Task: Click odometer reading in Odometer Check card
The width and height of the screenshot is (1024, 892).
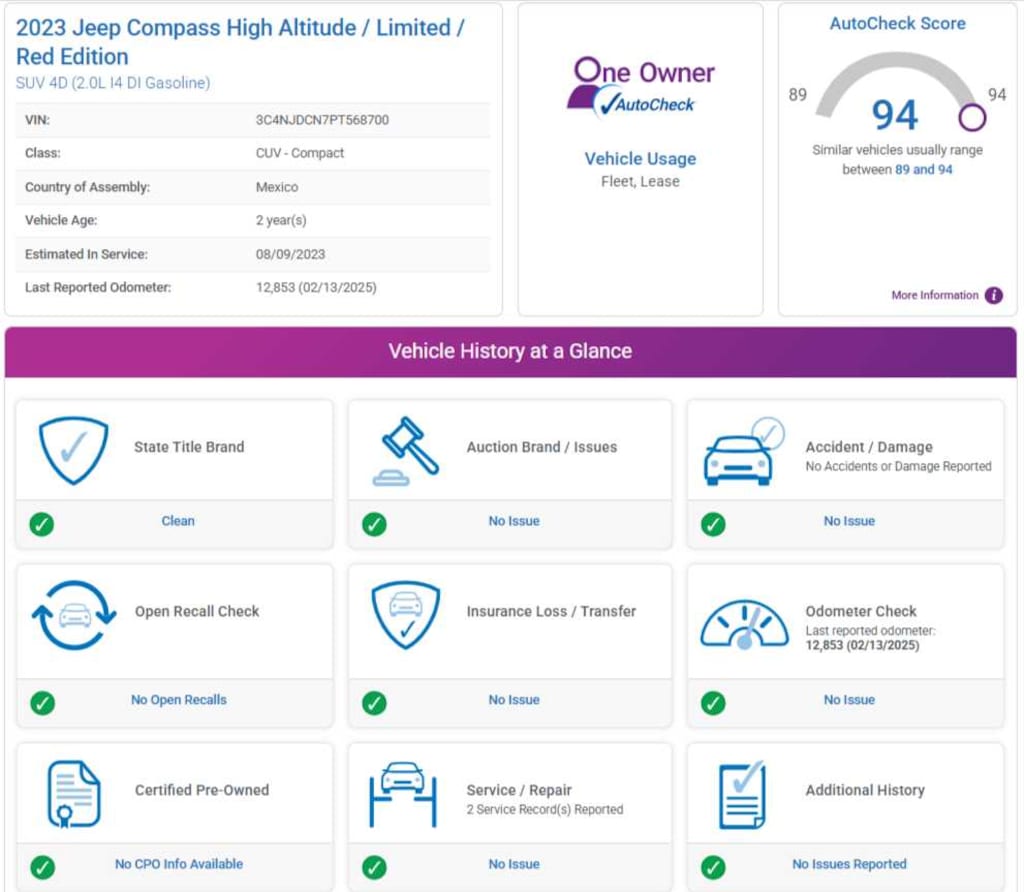Action: 862,645
